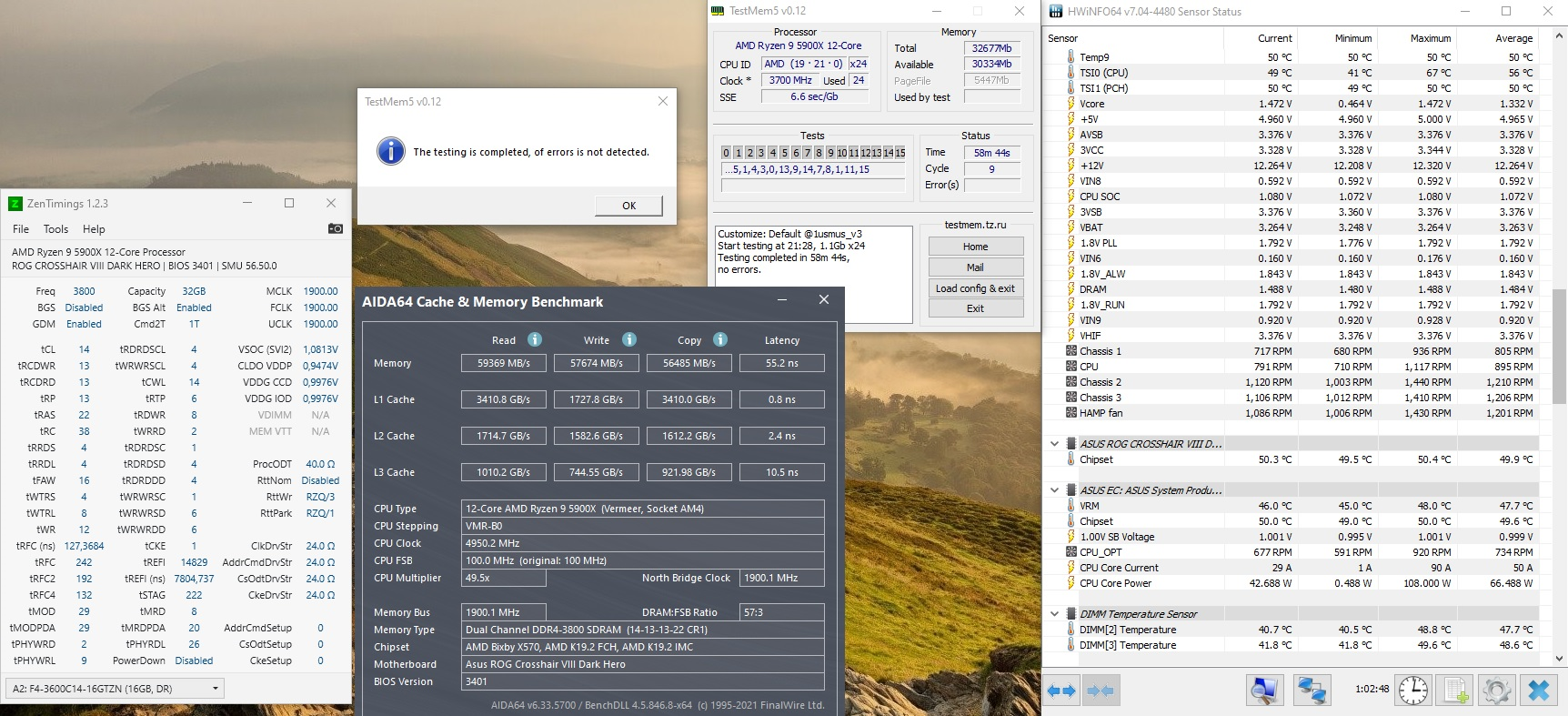Start sensor logging with sheet-plus icon
The height and width of the screenshot is (716, 1568).
coord(1456,691)
